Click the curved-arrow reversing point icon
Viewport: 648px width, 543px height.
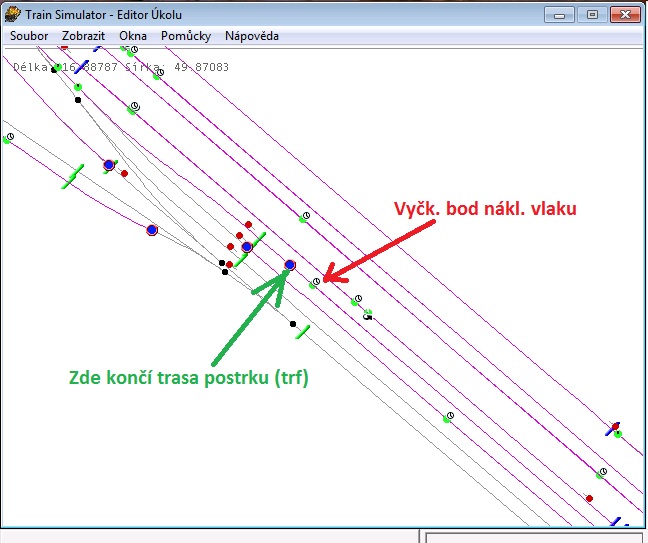(368, 314)
